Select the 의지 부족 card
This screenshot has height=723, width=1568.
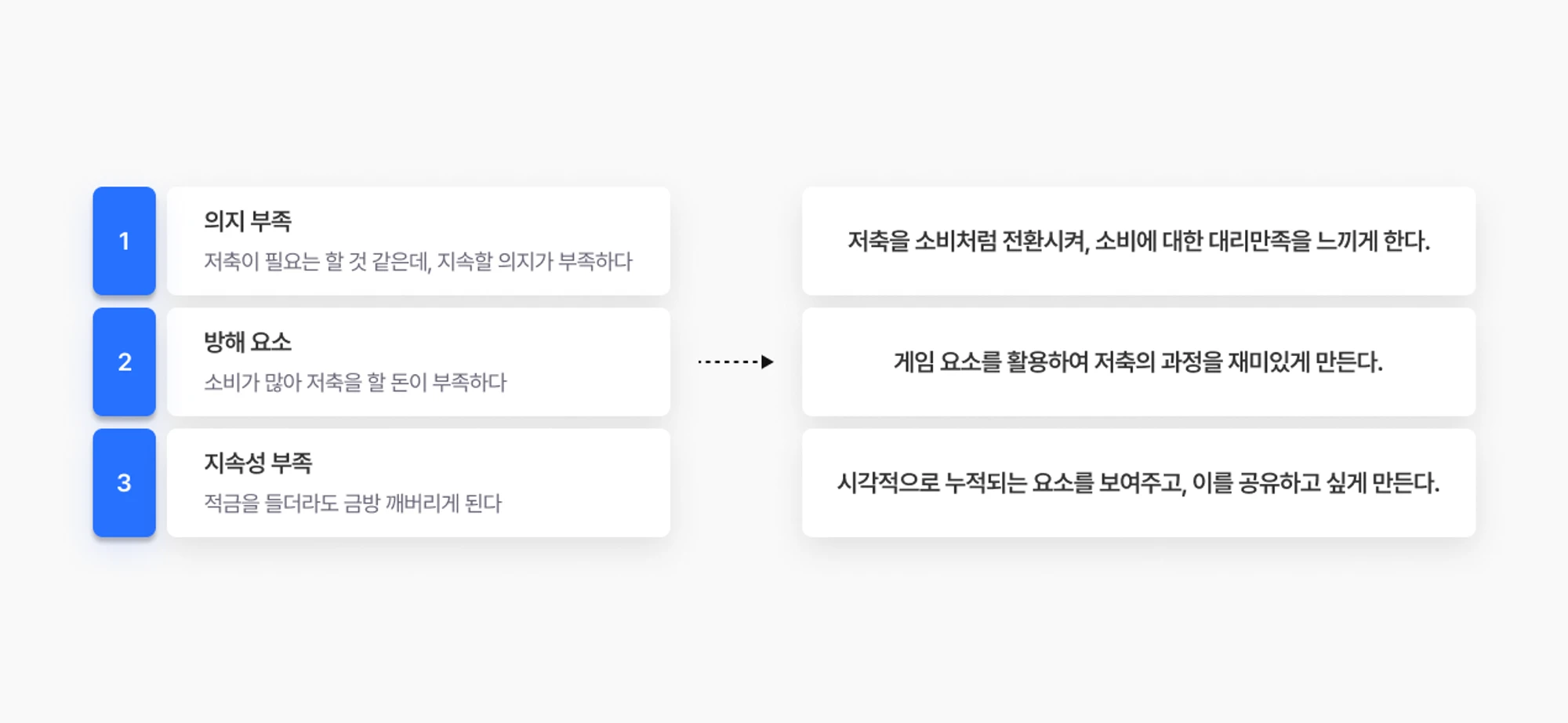click(419, 241)
